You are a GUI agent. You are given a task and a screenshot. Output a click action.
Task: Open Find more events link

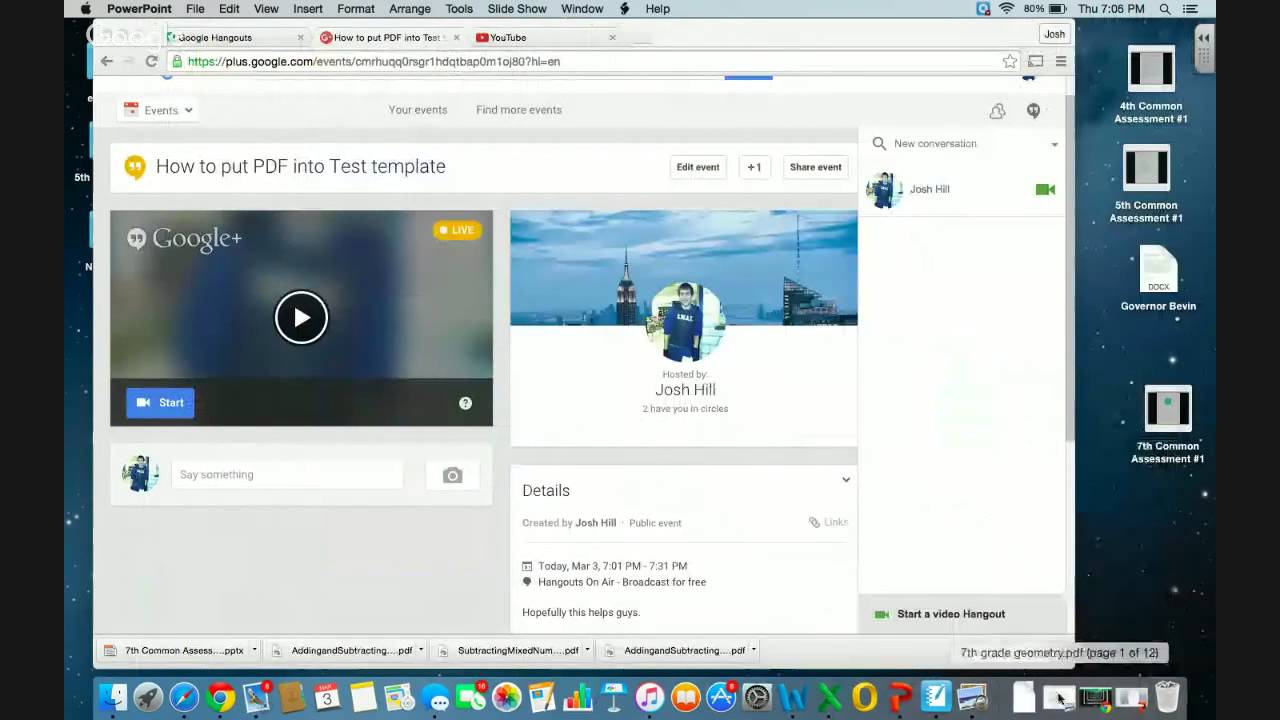pyautogui.click(x=519, y=110)
